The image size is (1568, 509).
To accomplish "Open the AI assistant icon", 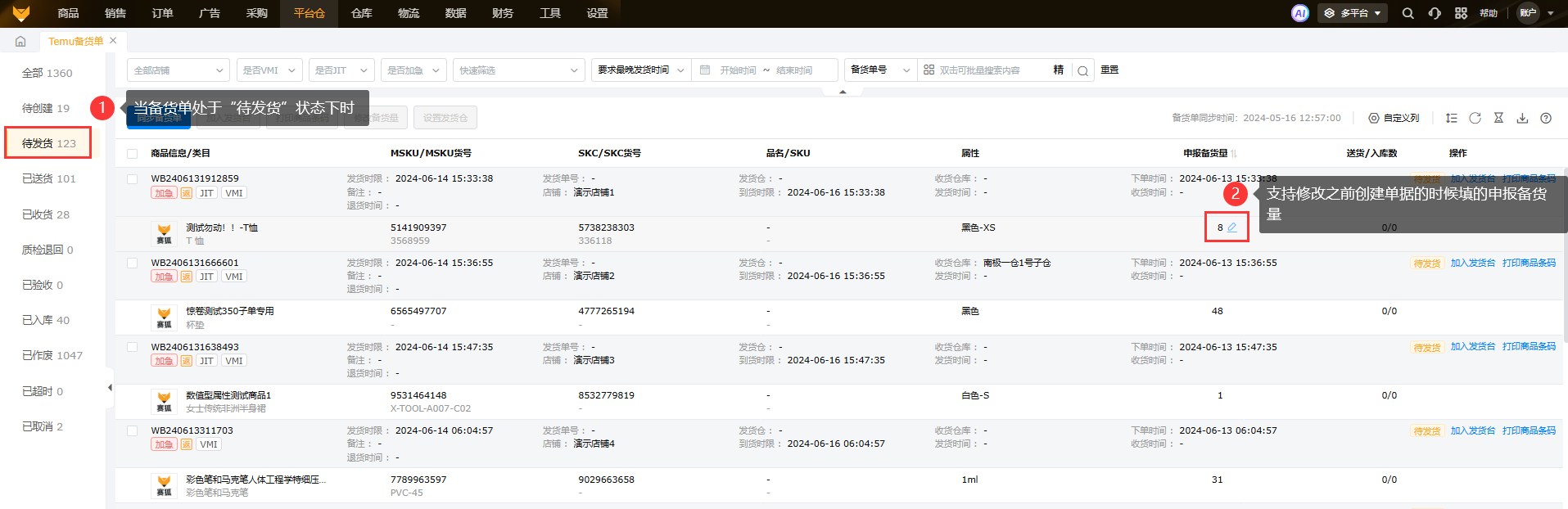I will pos(1299,13).
